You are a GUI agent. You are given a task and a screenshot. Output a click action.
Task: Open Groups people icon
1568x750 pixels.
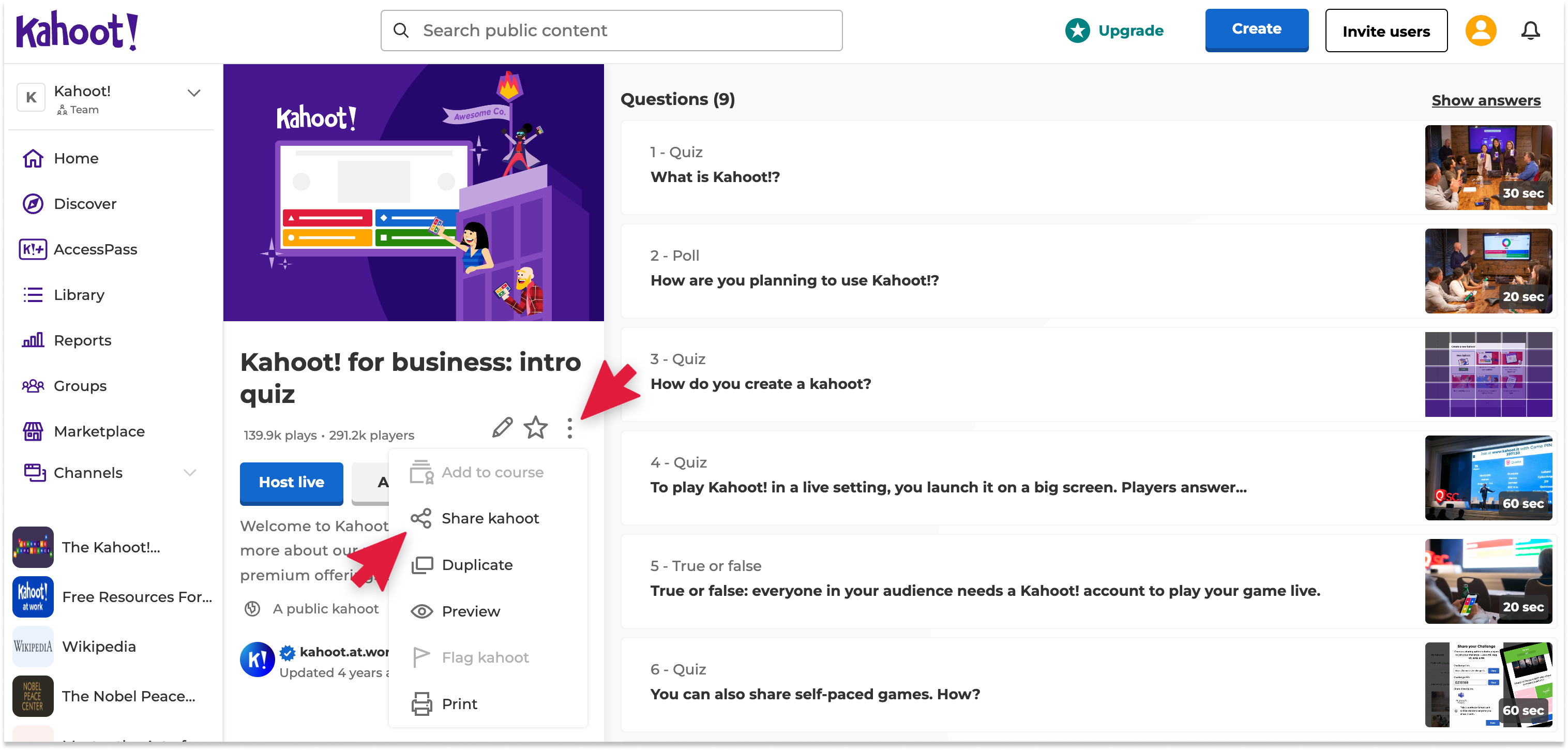(x=33, y=386)
